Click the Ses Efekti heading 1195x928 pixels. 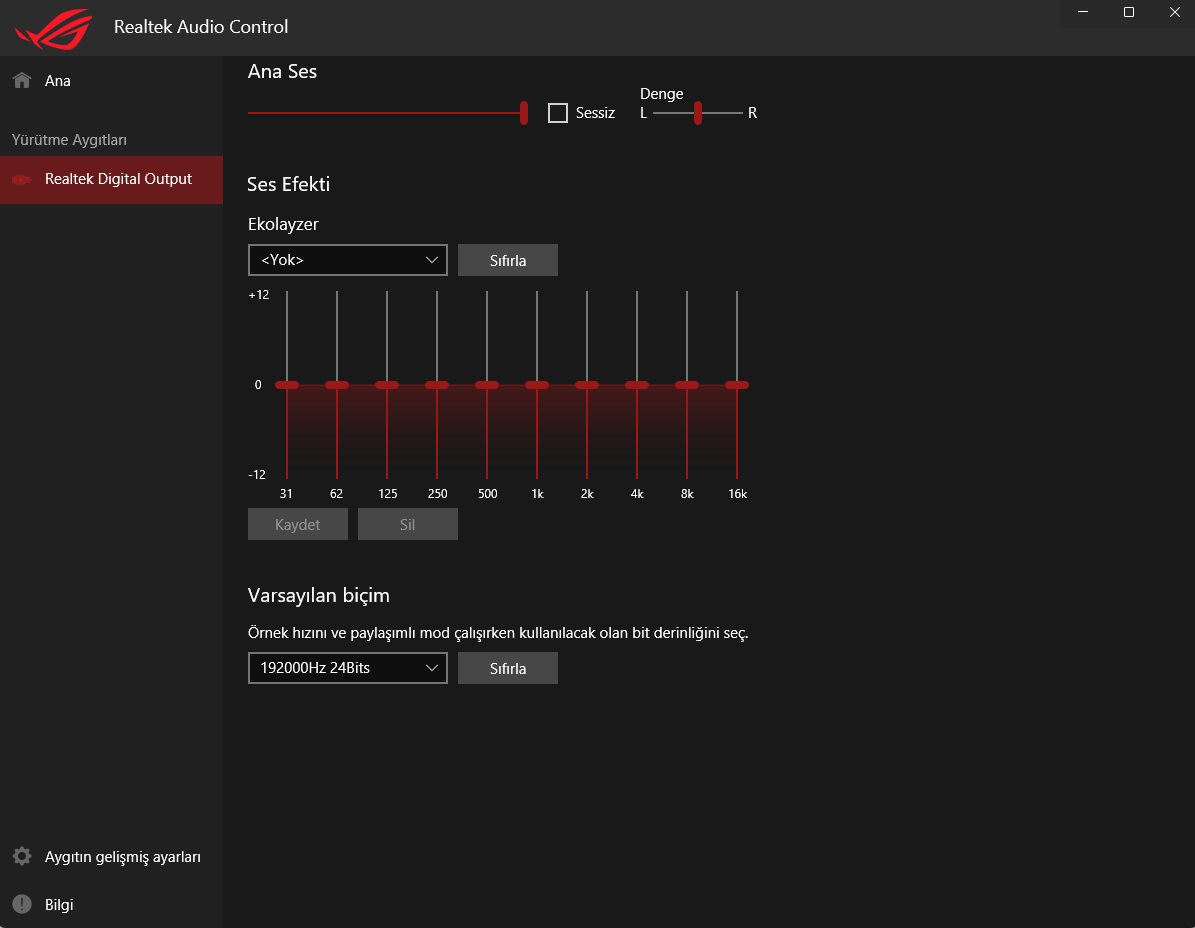pos(288,184)
